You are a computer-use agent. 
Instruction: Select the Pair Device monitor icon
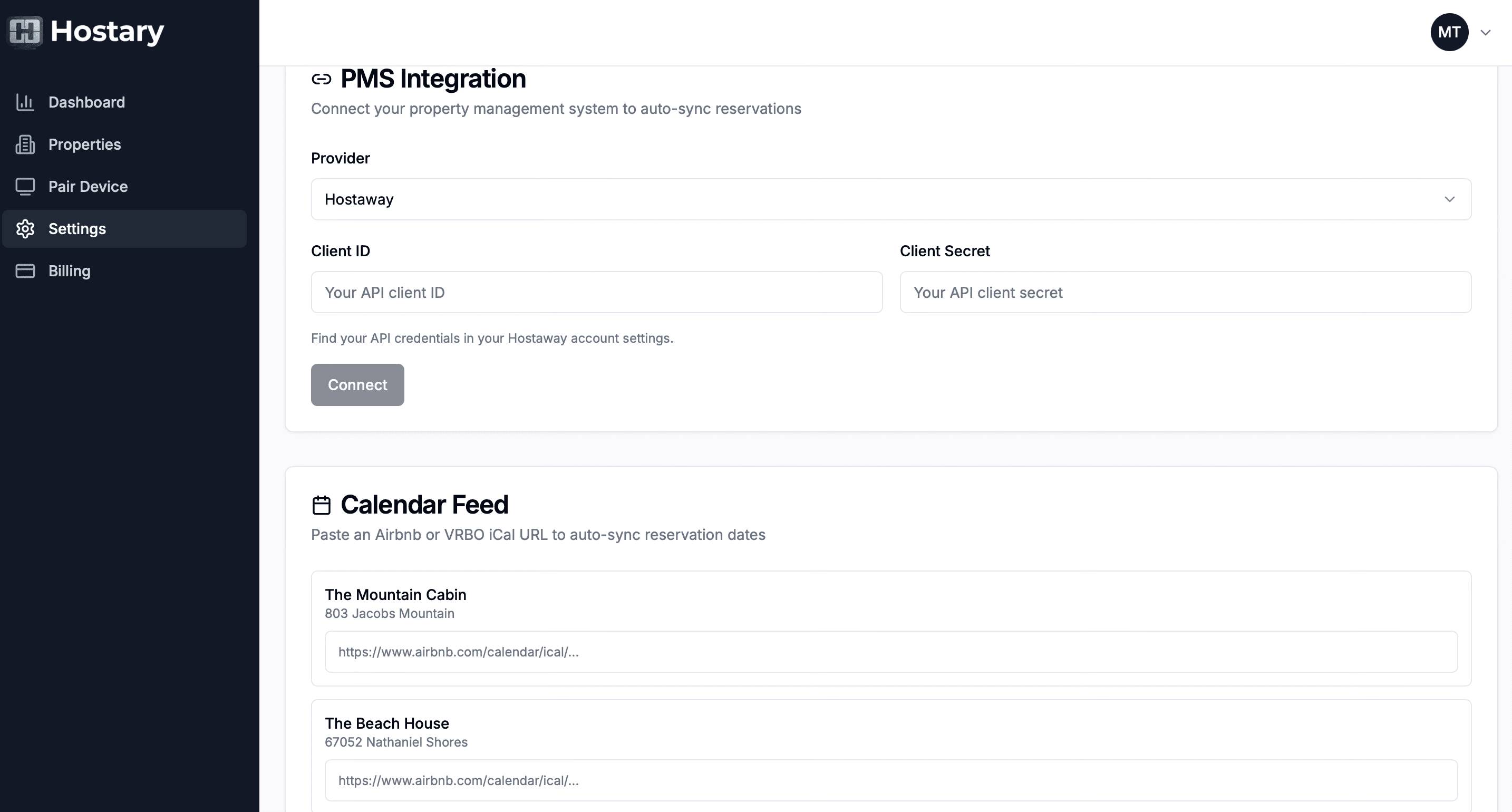click(x=26, y=186)
